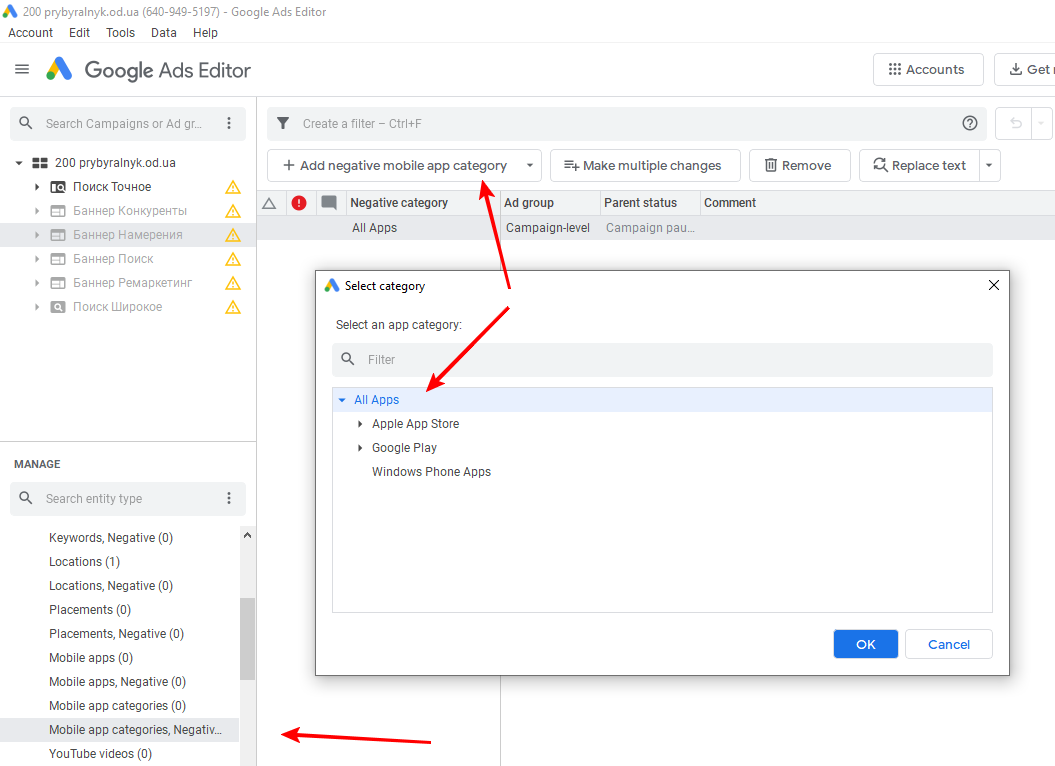Image resolution: width=1055 pixels, height=766 pixels.
Task: Click the Replace text button
Action: point(919,166)
